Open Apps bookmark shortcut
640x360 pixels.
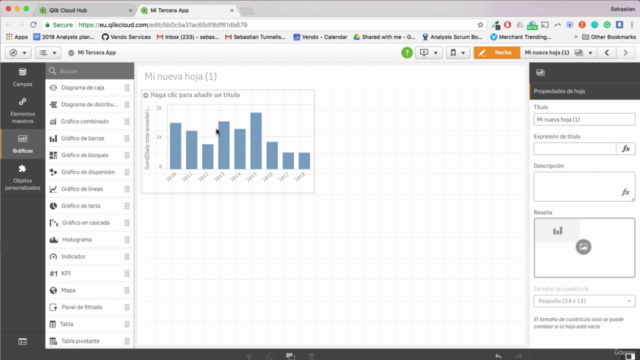coord(17,37)
